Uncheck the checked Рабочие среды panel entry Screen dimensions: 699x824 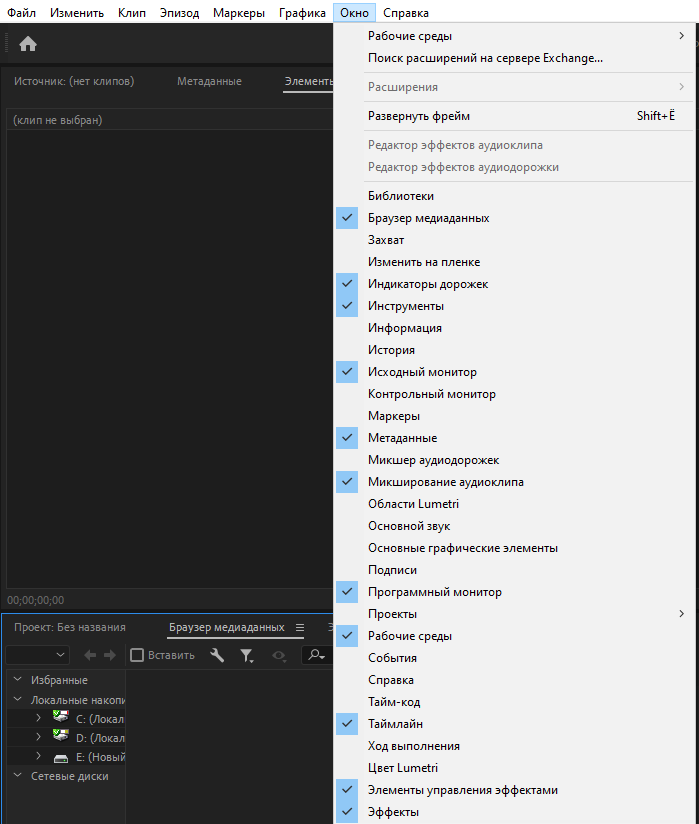click(513, 636)
